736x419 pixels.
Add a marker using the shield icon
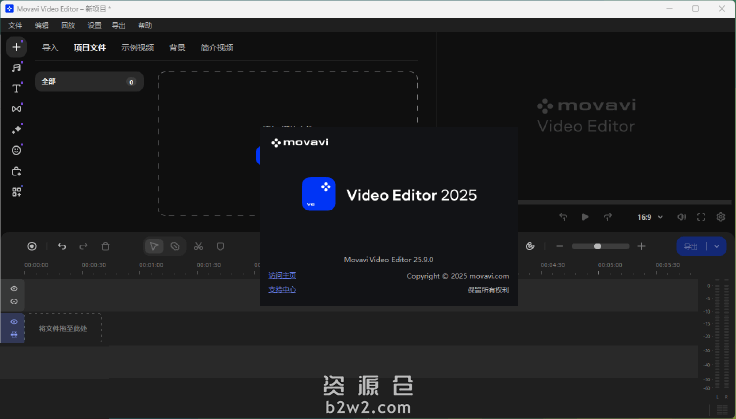220,246
